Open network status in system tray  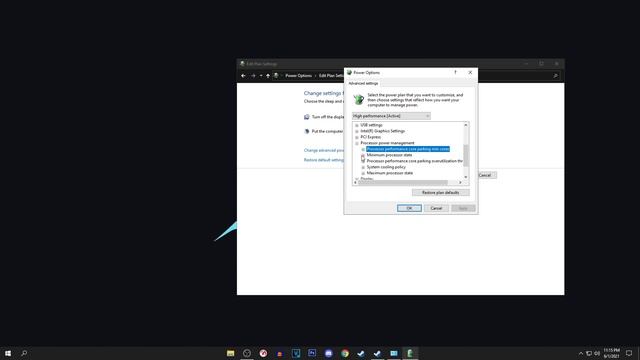tap(589, 353)
